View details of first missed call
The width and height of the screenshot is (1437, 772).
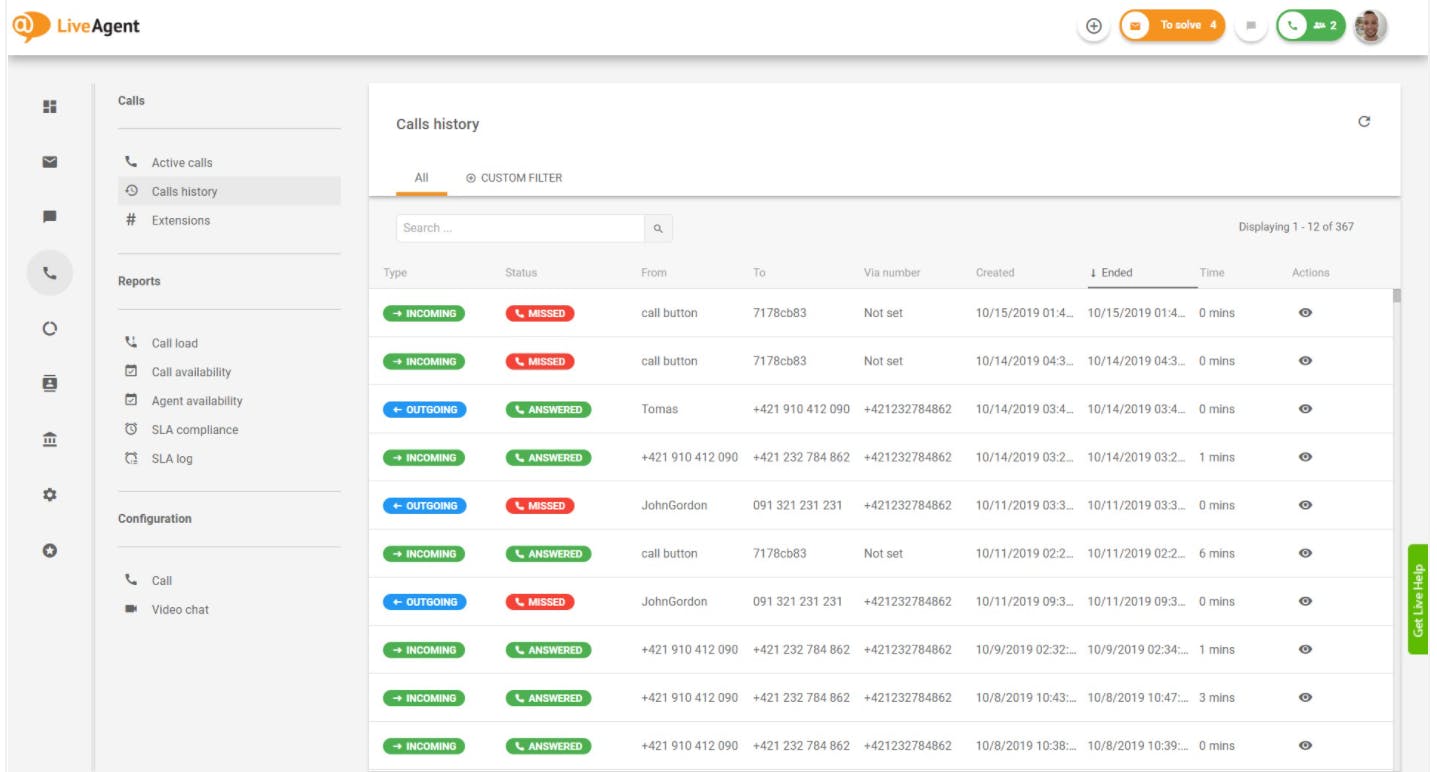[1304, 313]
